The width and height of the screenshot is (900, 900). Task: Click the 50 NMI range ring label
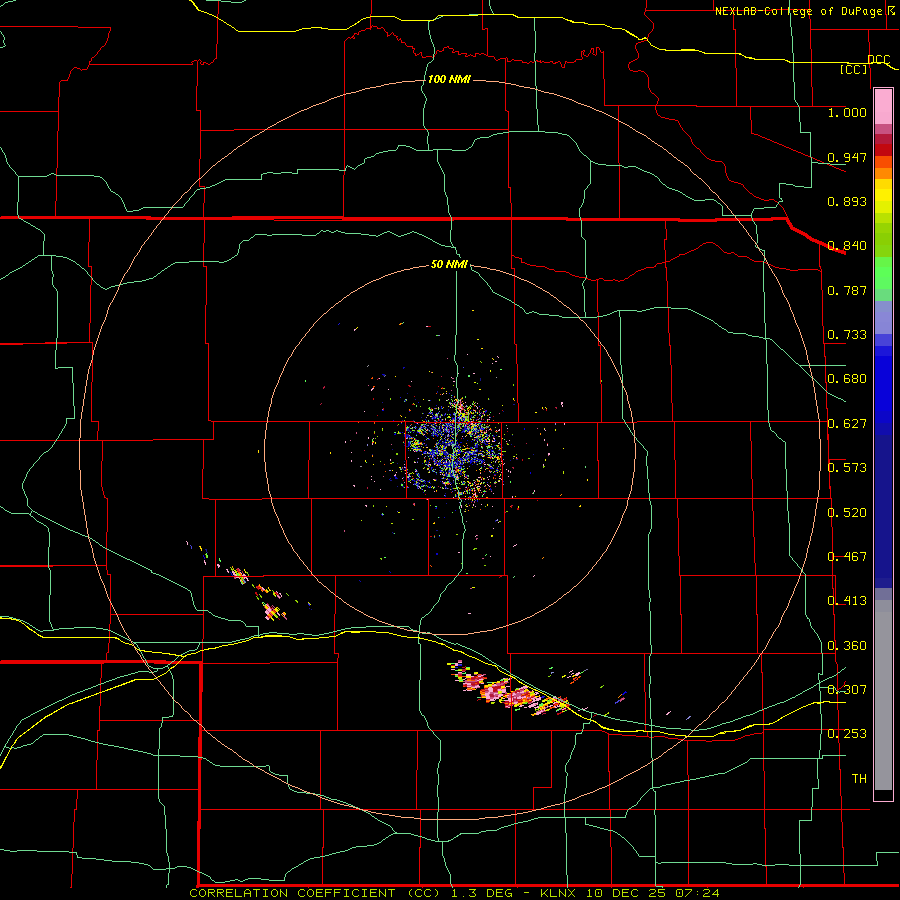[449, 264]
